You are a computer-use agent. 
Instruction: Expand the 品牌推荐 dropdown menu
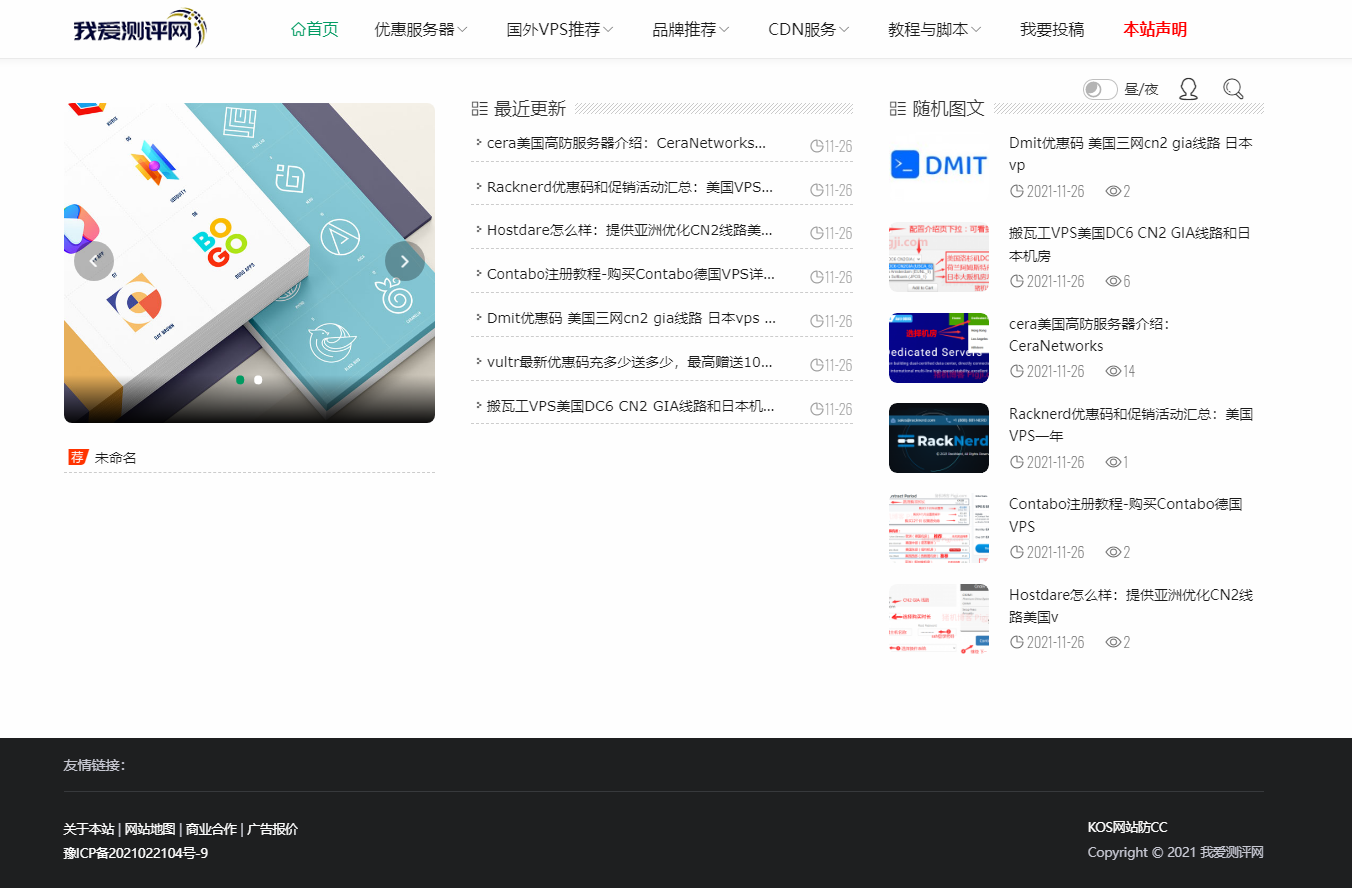[x=691, y=29]
